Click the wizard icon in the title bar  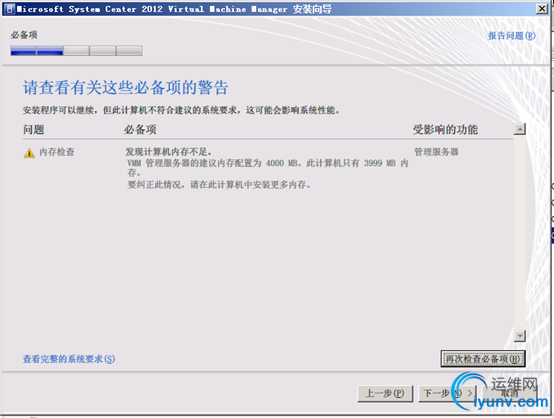tap(10, 8)
